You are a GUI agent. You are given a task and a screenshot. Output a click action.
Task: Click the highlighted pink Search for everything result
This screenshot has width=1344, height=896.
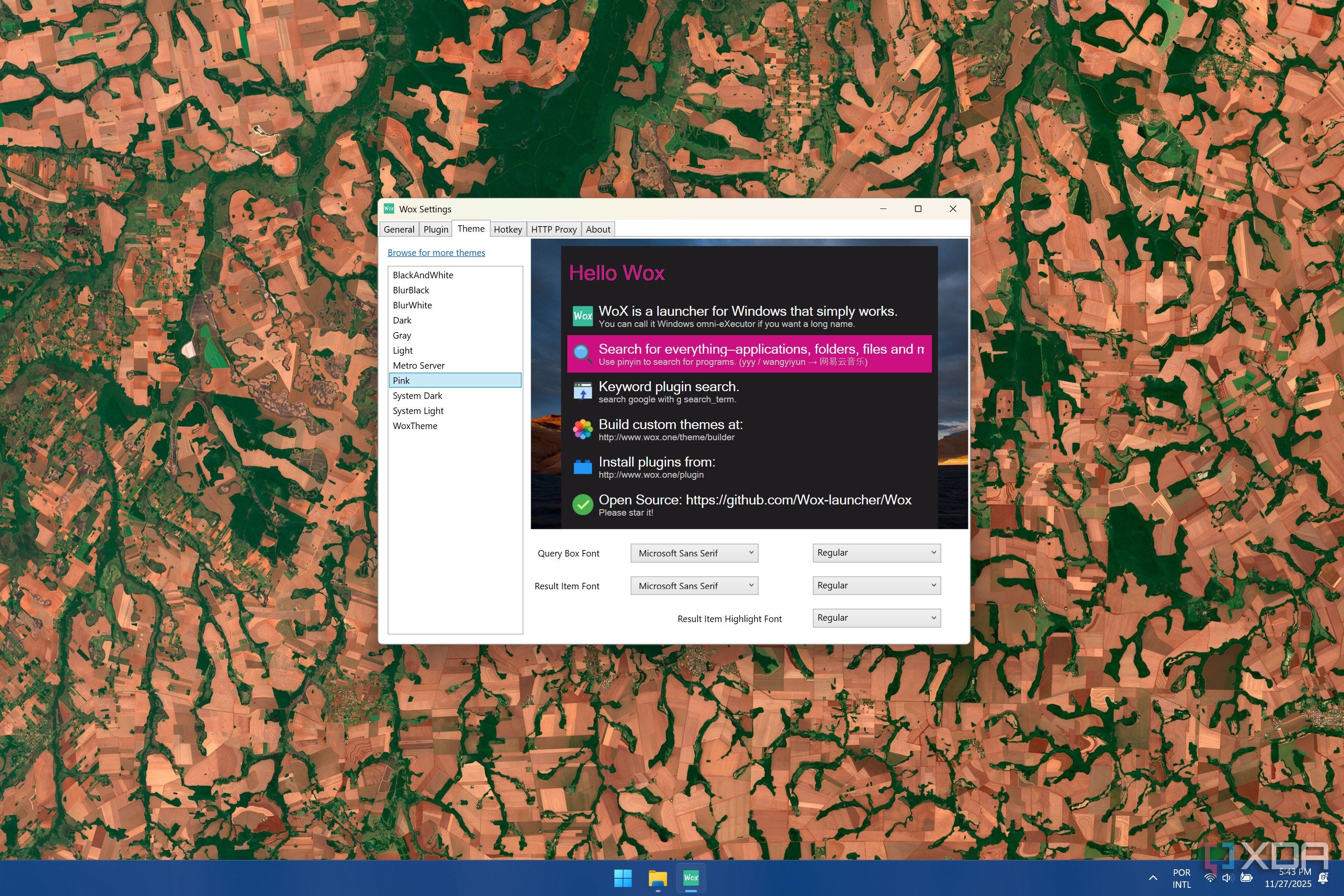(x=749, y=354)
